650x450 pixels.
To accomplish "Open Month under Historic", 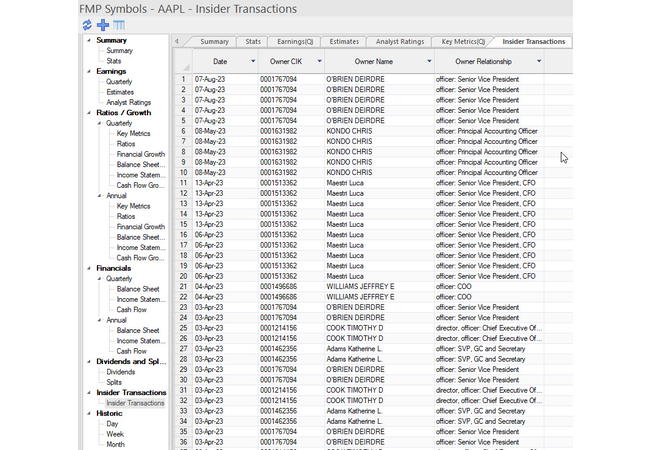I will click(x=115, y=444).
